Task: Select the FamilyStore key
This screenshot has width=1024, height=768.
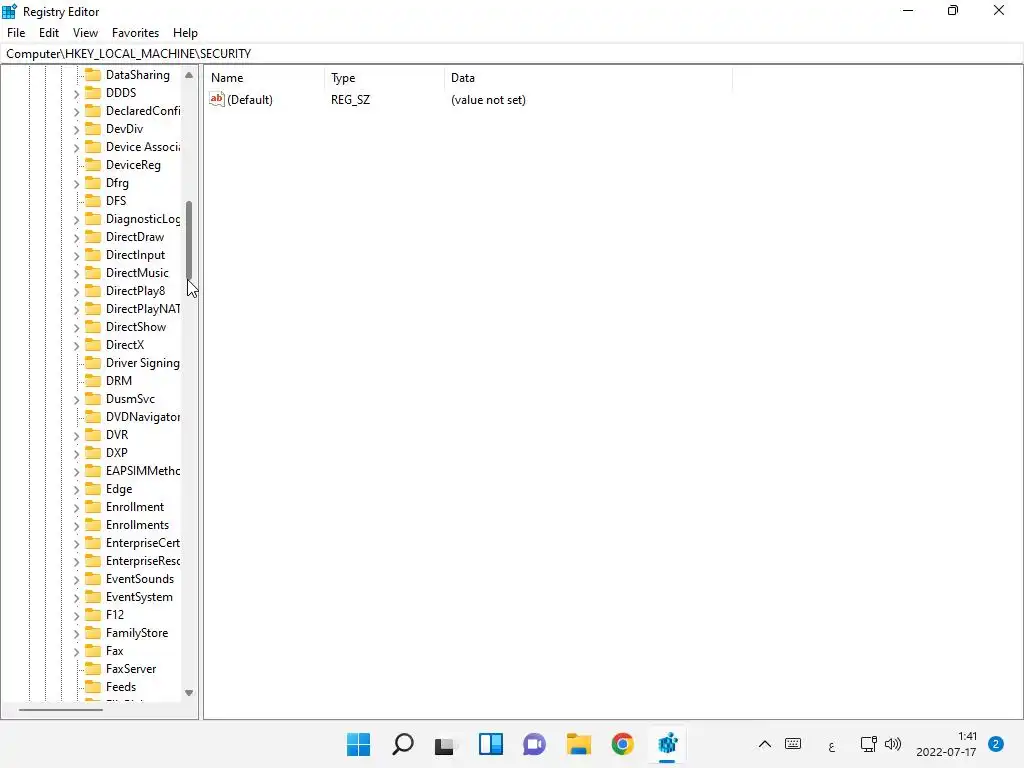Action: [137, 633]
